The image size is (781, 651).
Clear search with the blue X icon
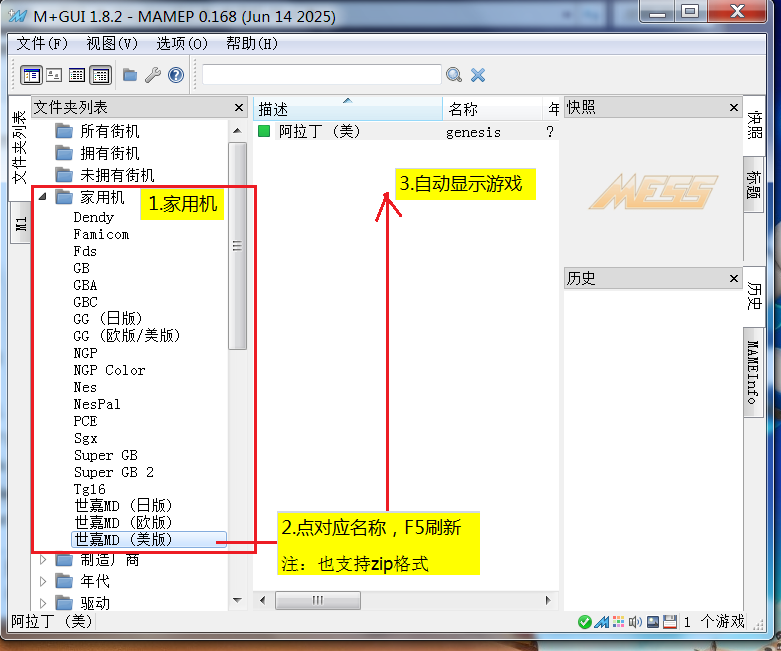[478, 75]
